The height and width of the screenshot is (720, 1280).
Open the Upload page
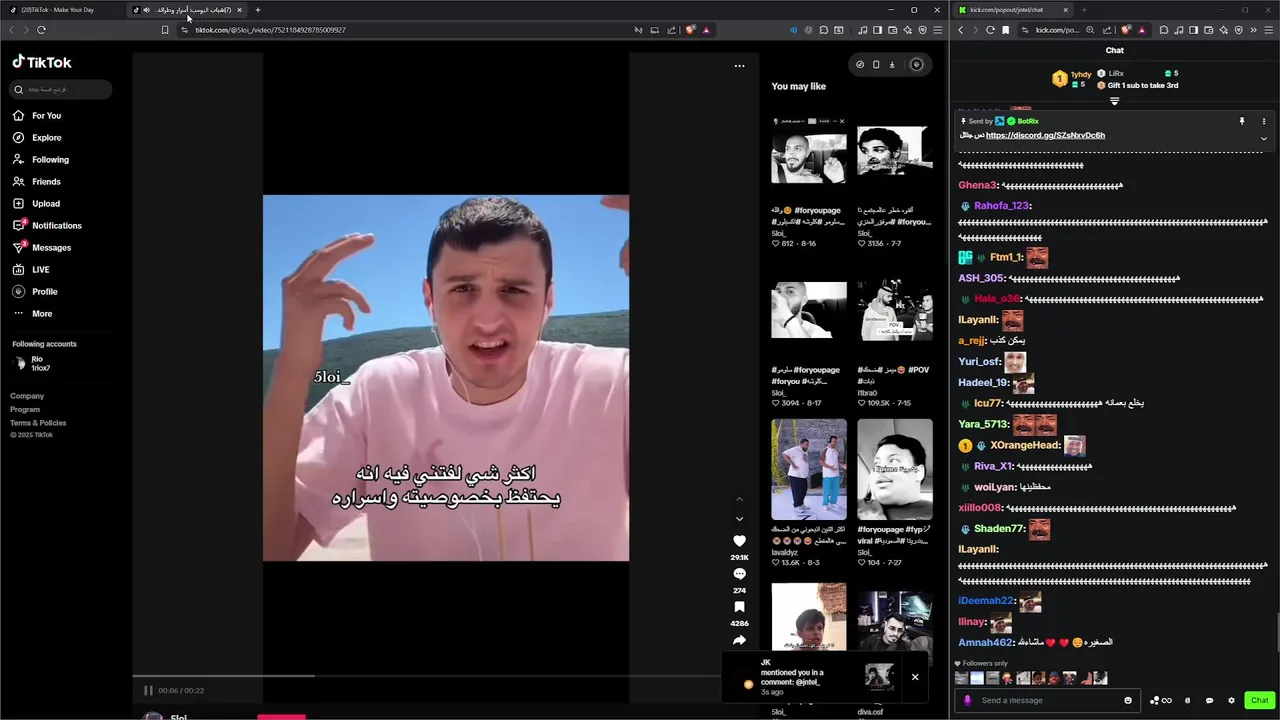37,204
